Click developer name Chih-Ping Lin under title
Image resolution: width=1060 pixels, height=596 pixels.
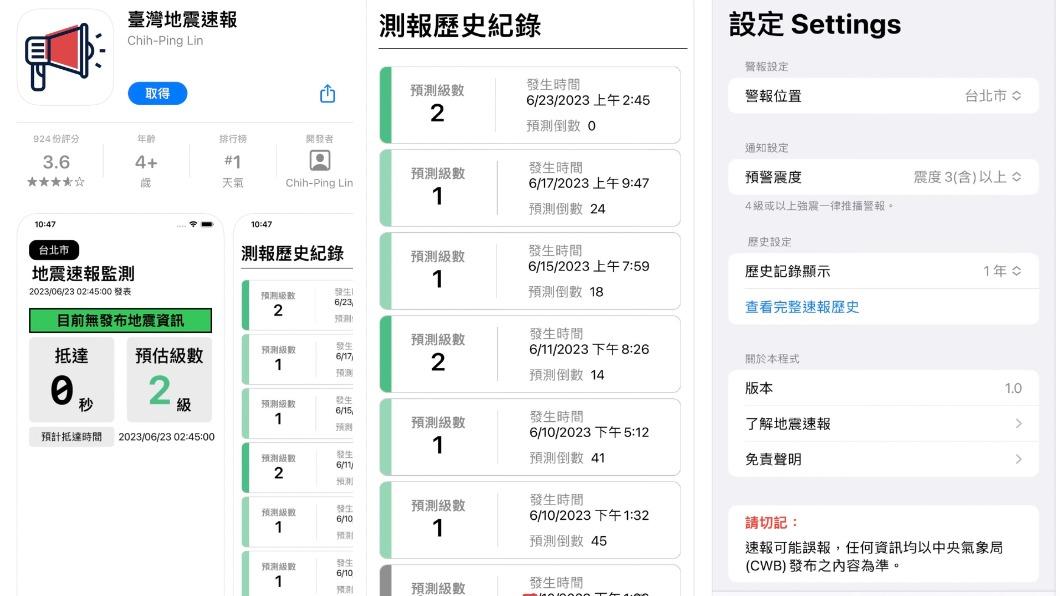pos(165,41)
